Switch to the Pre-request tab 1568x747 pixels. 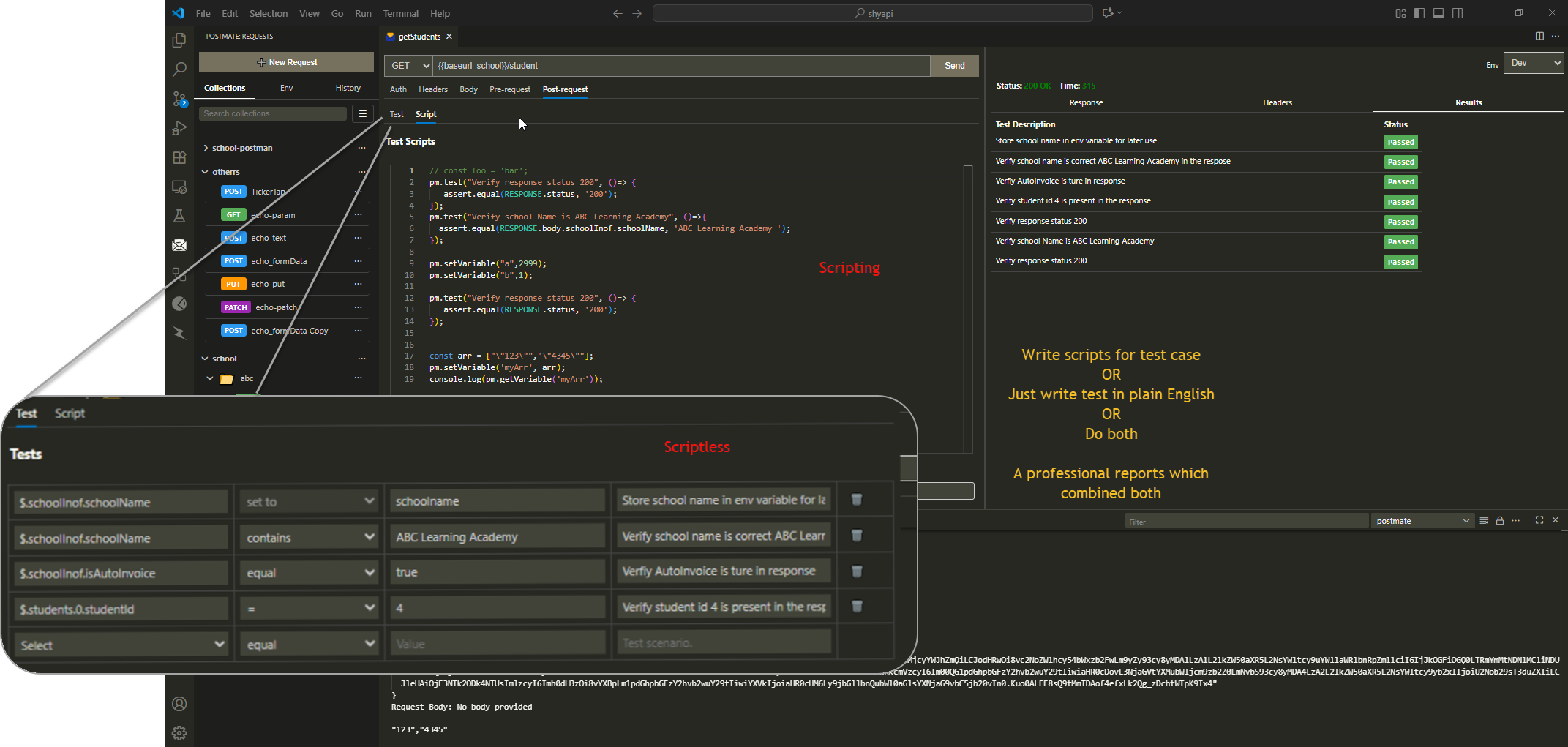click(x=509, y=89)
